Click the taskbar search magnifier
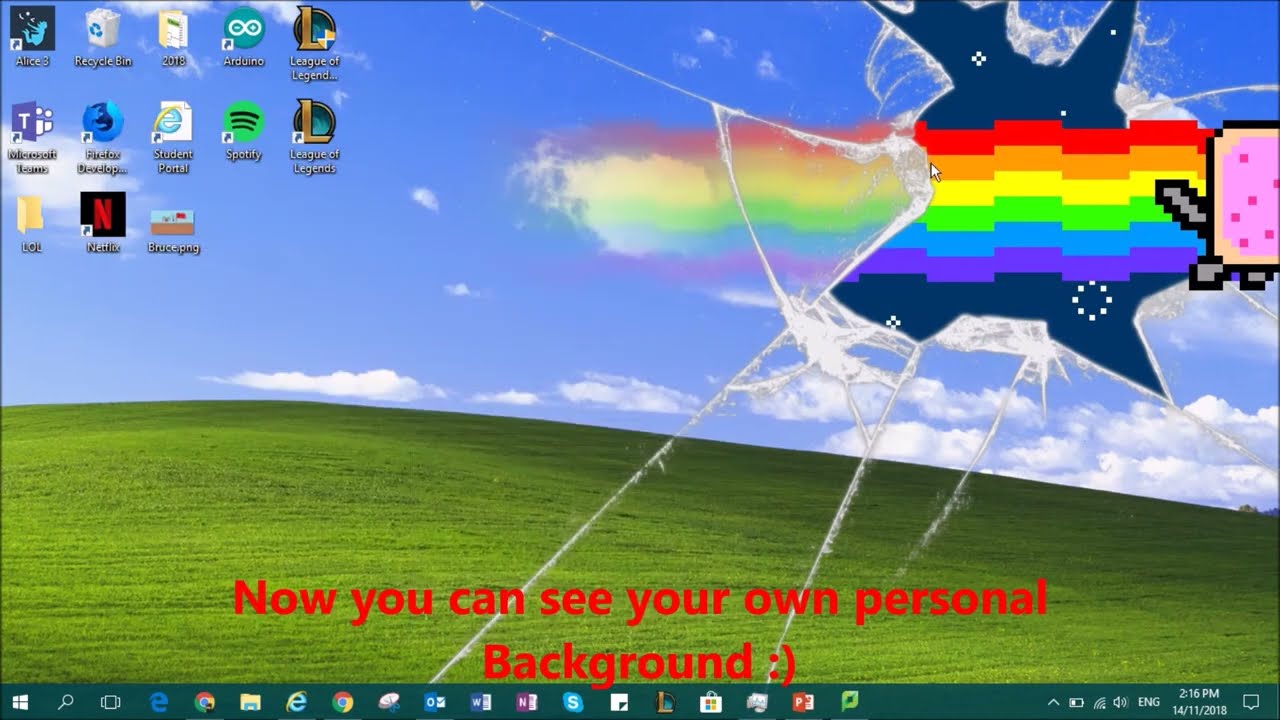The image size is (1280, 720). (x=66, y=702)
